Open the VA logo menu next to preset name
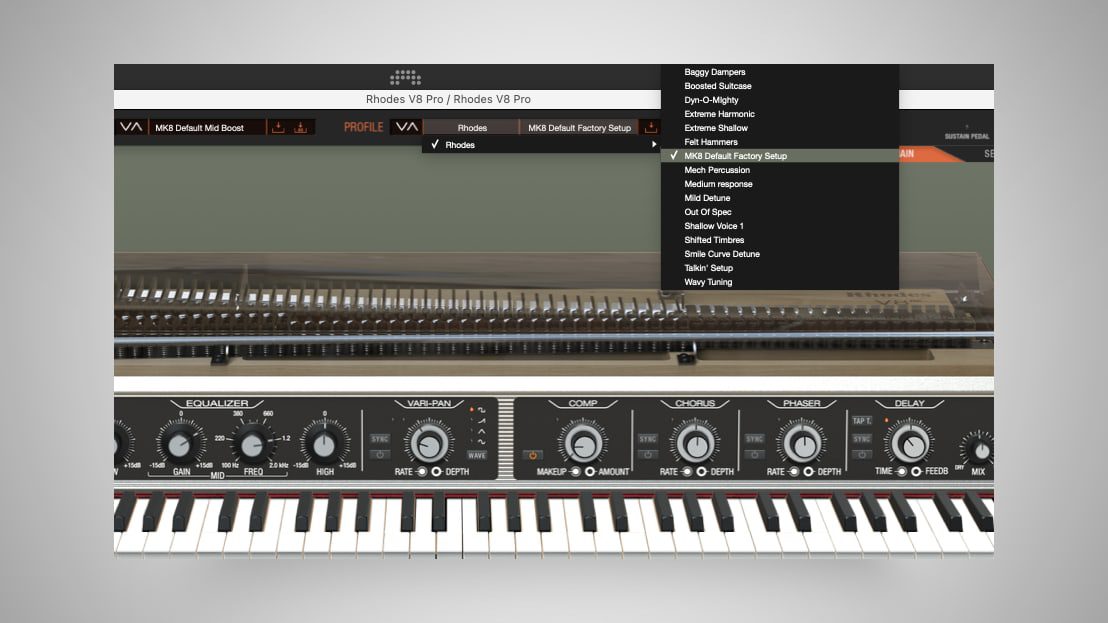This screenshot has width=1108, height=623. point(130,127)
